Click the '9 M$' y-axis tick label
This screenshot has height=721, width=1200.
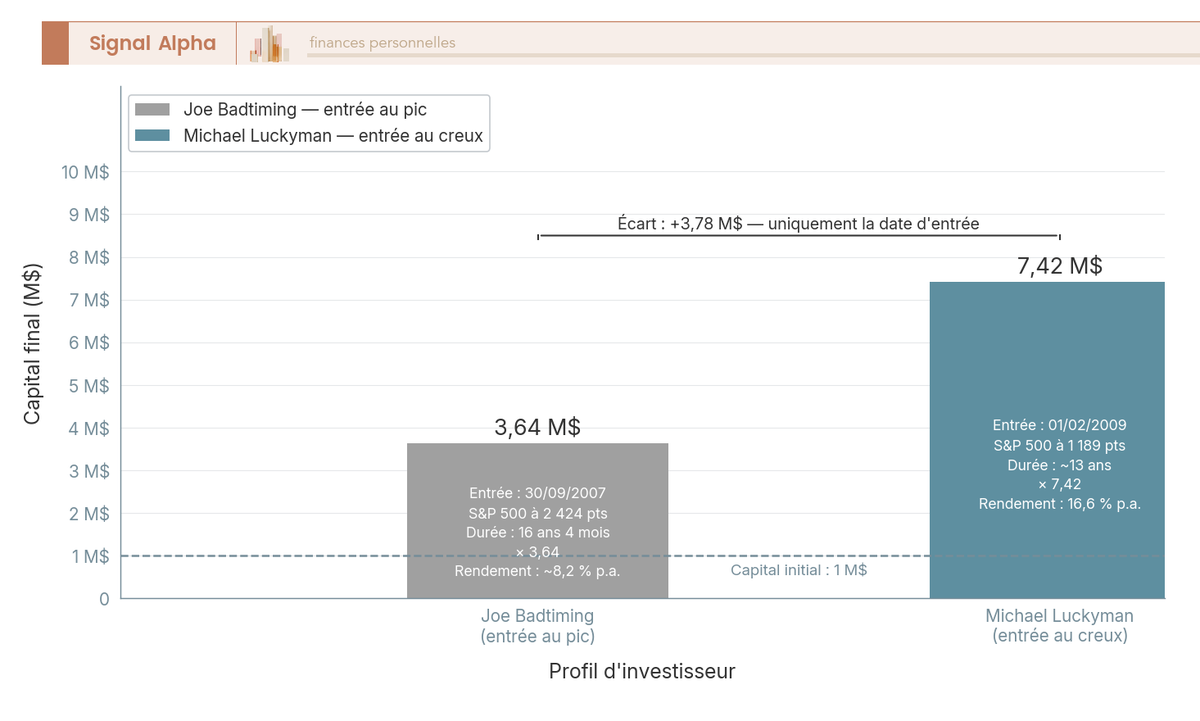pyautogui.click(x=90, y=215)
